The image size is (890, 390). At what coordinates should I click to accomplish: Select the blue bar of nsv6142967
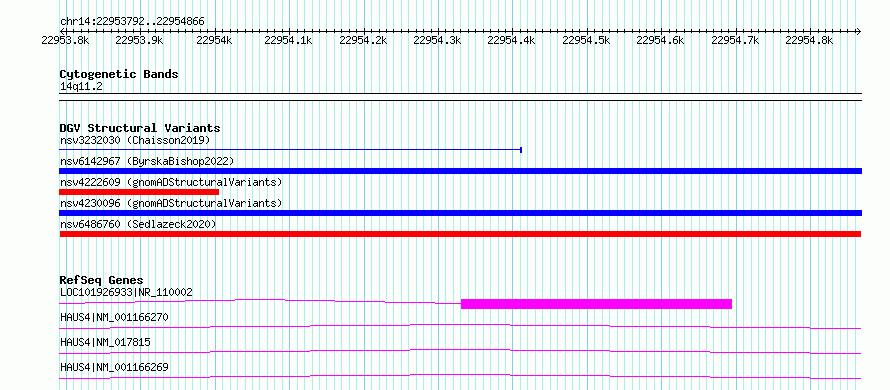click(x=460, y=171)
